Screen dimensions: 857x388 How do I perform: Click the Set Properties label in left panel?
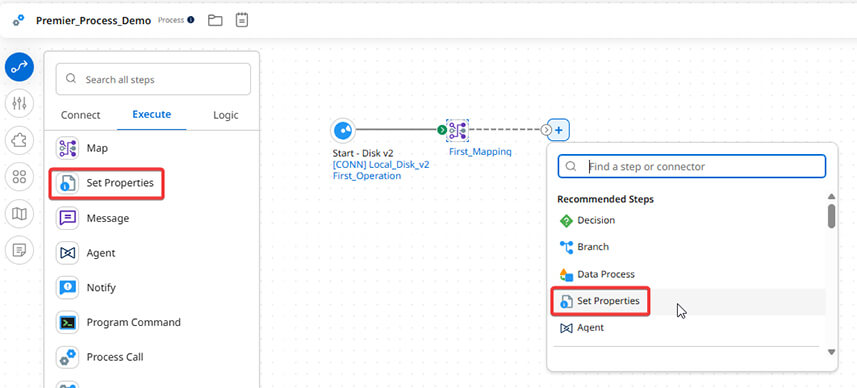(x=120, y=183)
